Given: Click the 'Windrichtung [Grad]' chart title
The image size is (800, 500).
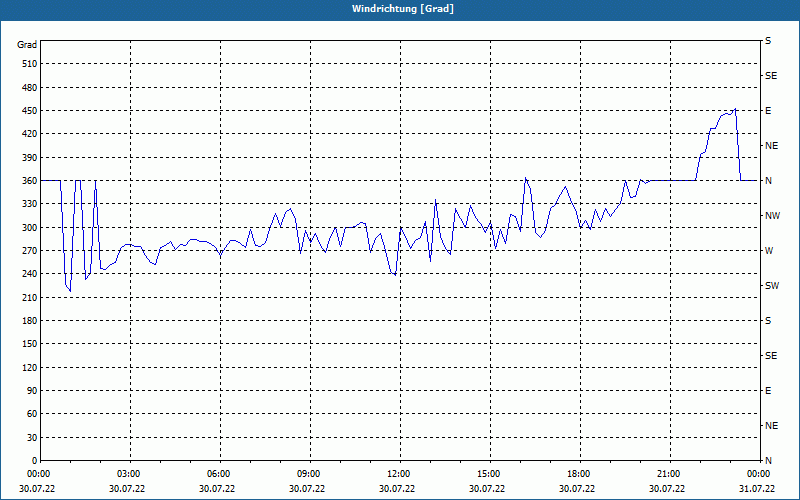Looking at the screenshot, I should click(402, 9).
